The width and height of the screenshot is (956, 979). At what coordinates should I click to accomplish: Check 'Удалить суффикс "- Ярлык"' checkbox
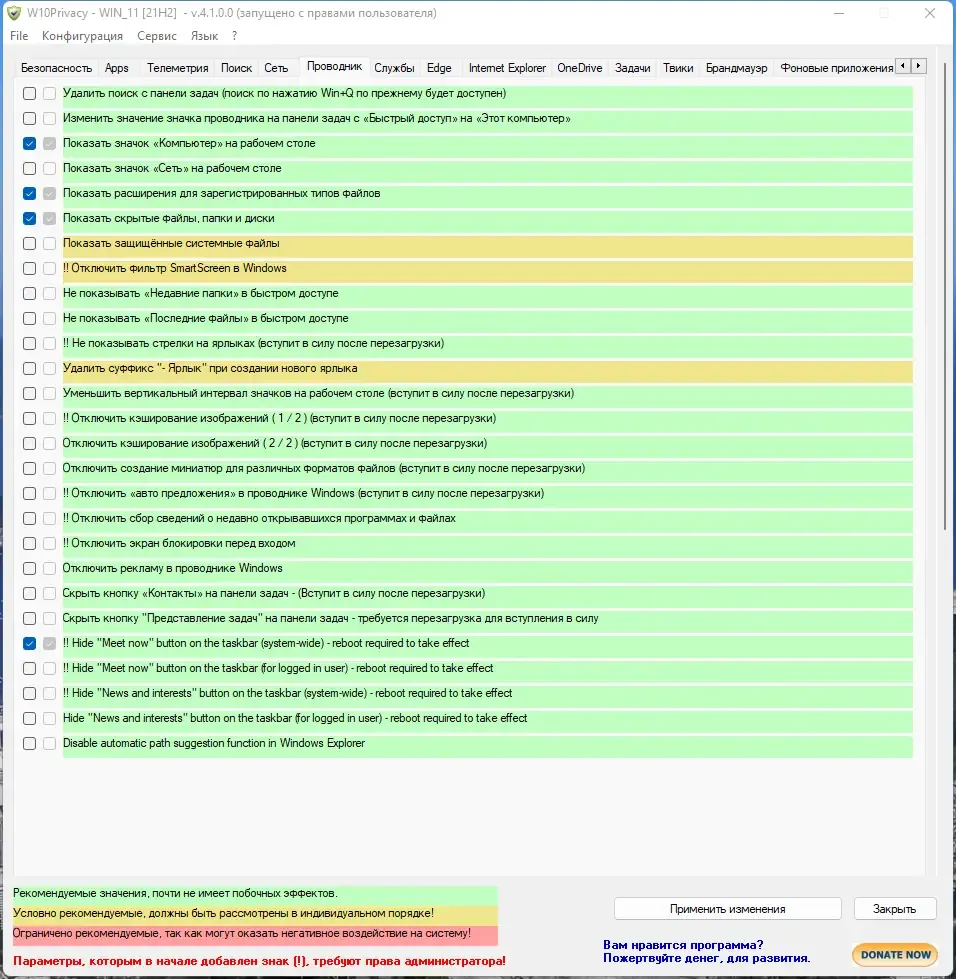(x=29, y=368)
